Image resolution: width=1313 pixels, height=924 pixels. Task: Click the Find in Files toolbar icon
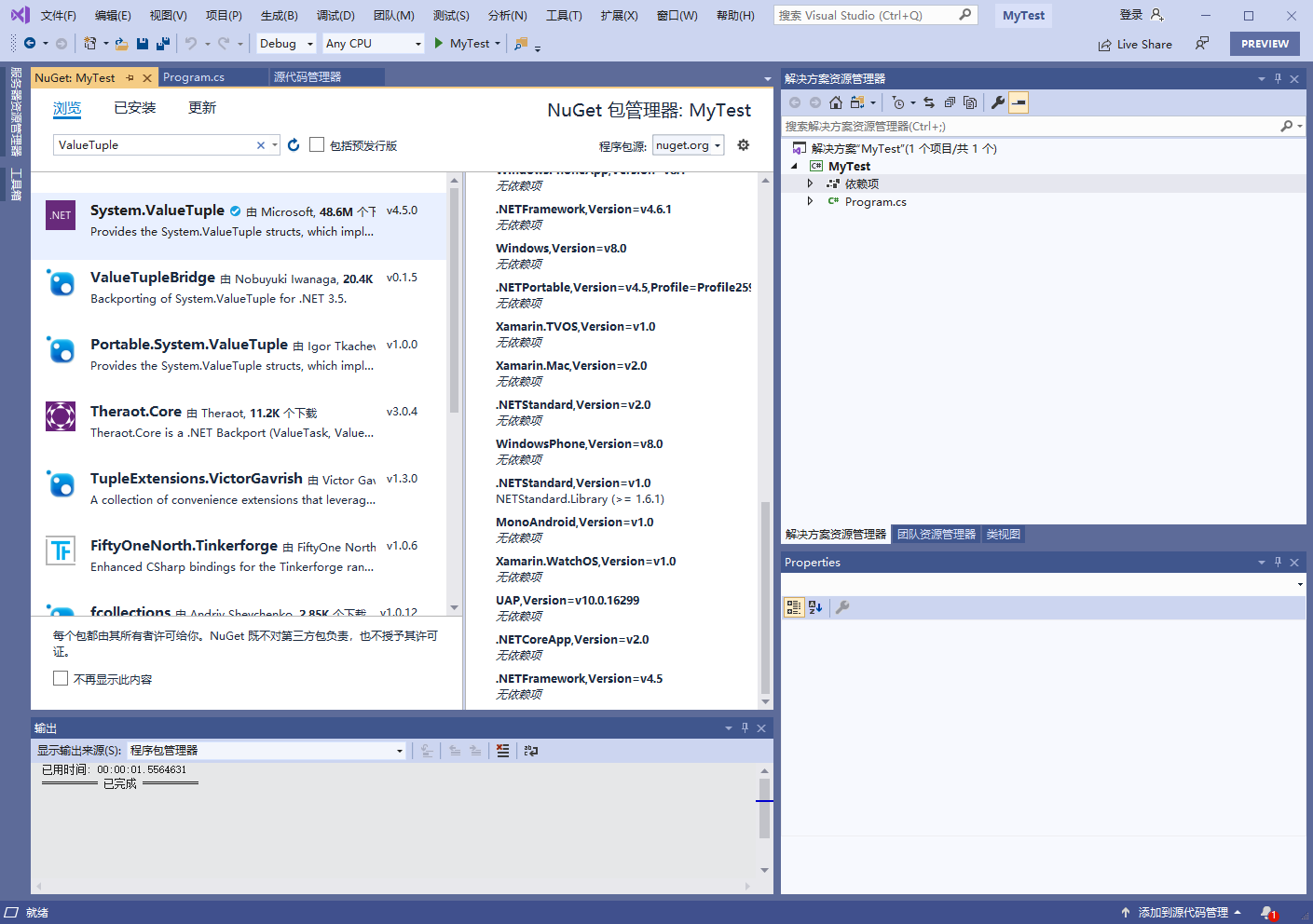[x=521, y=44]
